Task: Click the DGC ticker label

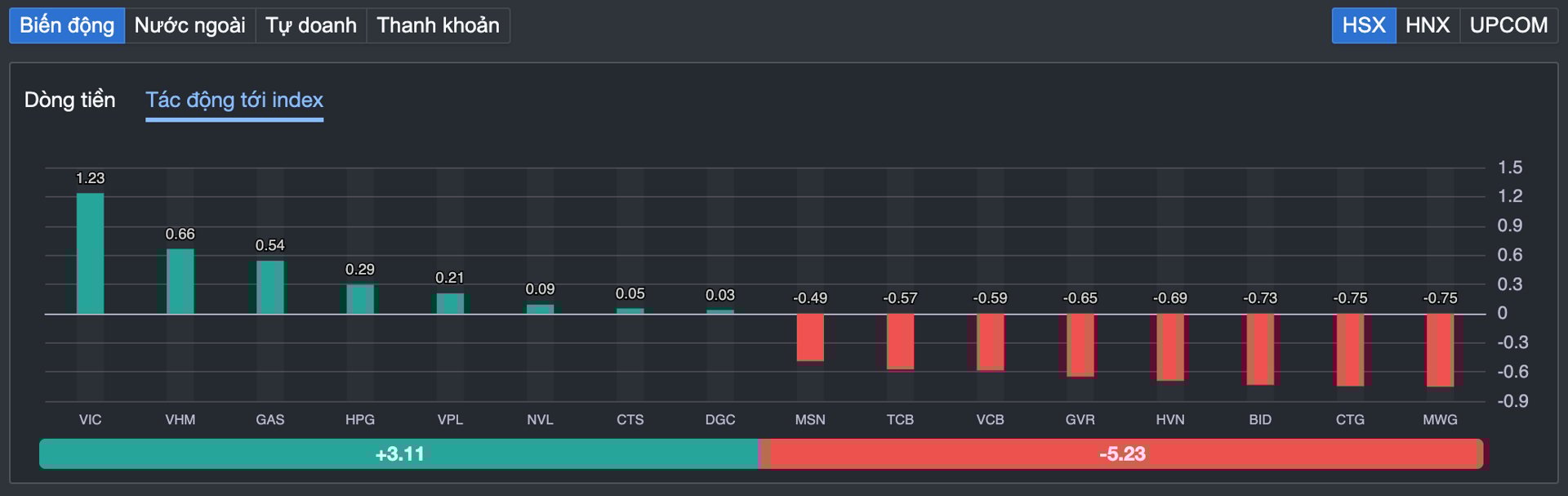Action: [x=720, y=419]
